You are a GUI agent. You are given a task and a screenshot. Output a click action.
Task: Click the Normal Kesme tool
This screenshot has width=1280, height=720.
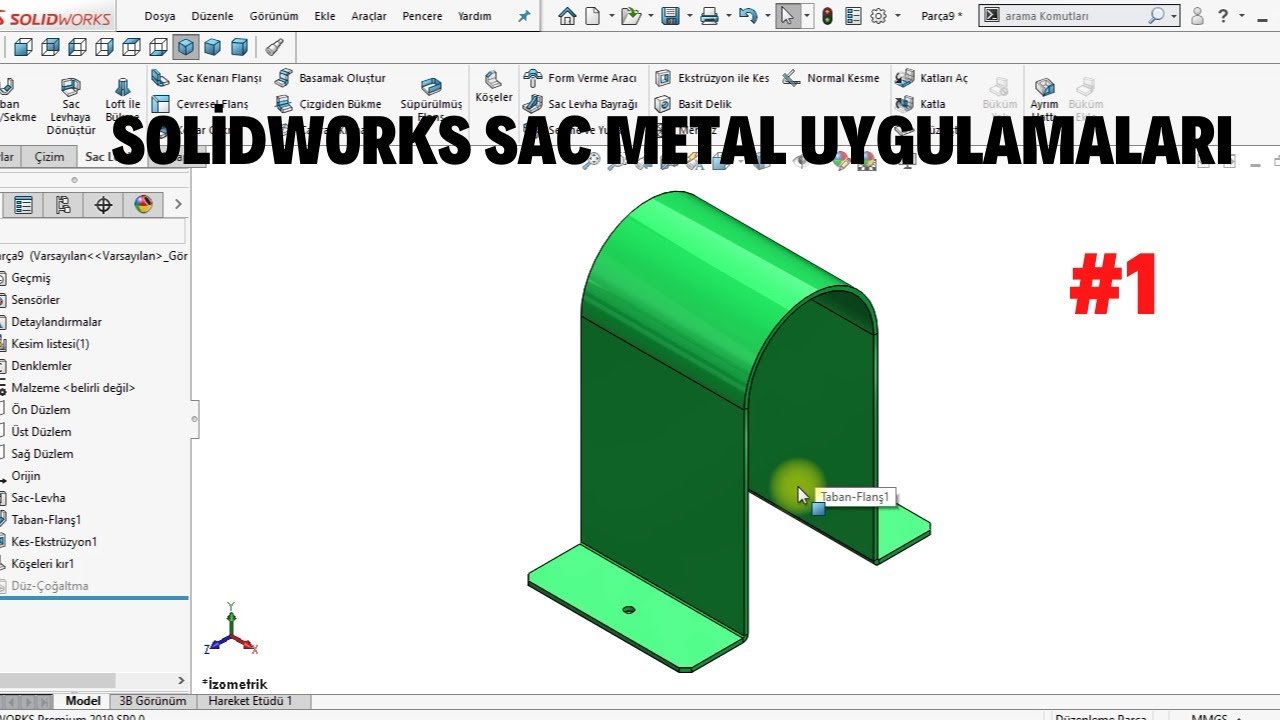coord(831,78)
